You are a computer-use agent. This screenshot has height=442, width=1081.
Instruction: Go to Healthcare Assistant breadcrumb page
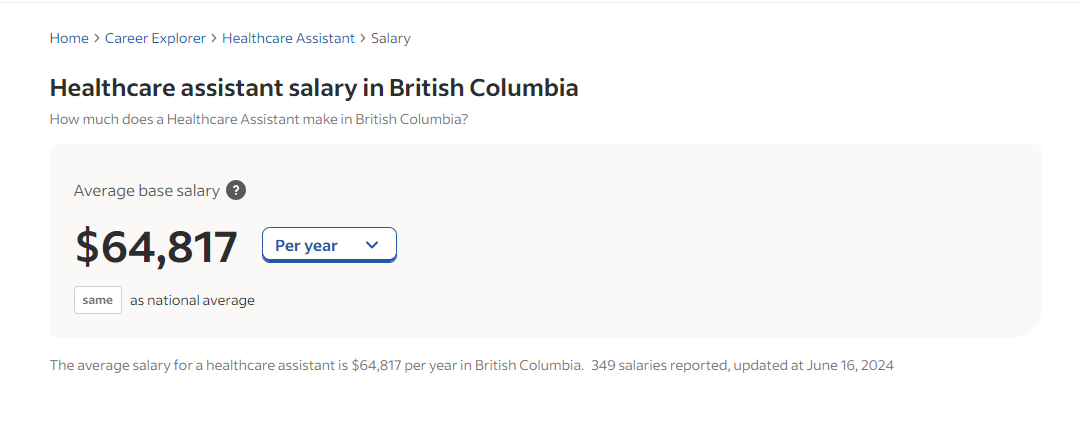(x=288, y=38)
